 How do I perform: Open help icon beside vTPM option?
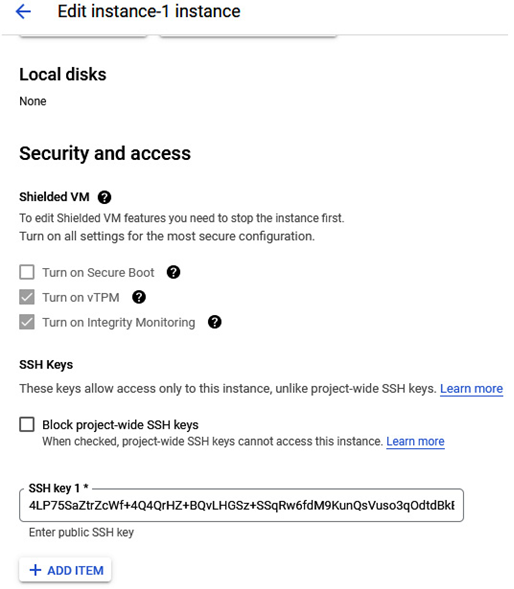139,297
